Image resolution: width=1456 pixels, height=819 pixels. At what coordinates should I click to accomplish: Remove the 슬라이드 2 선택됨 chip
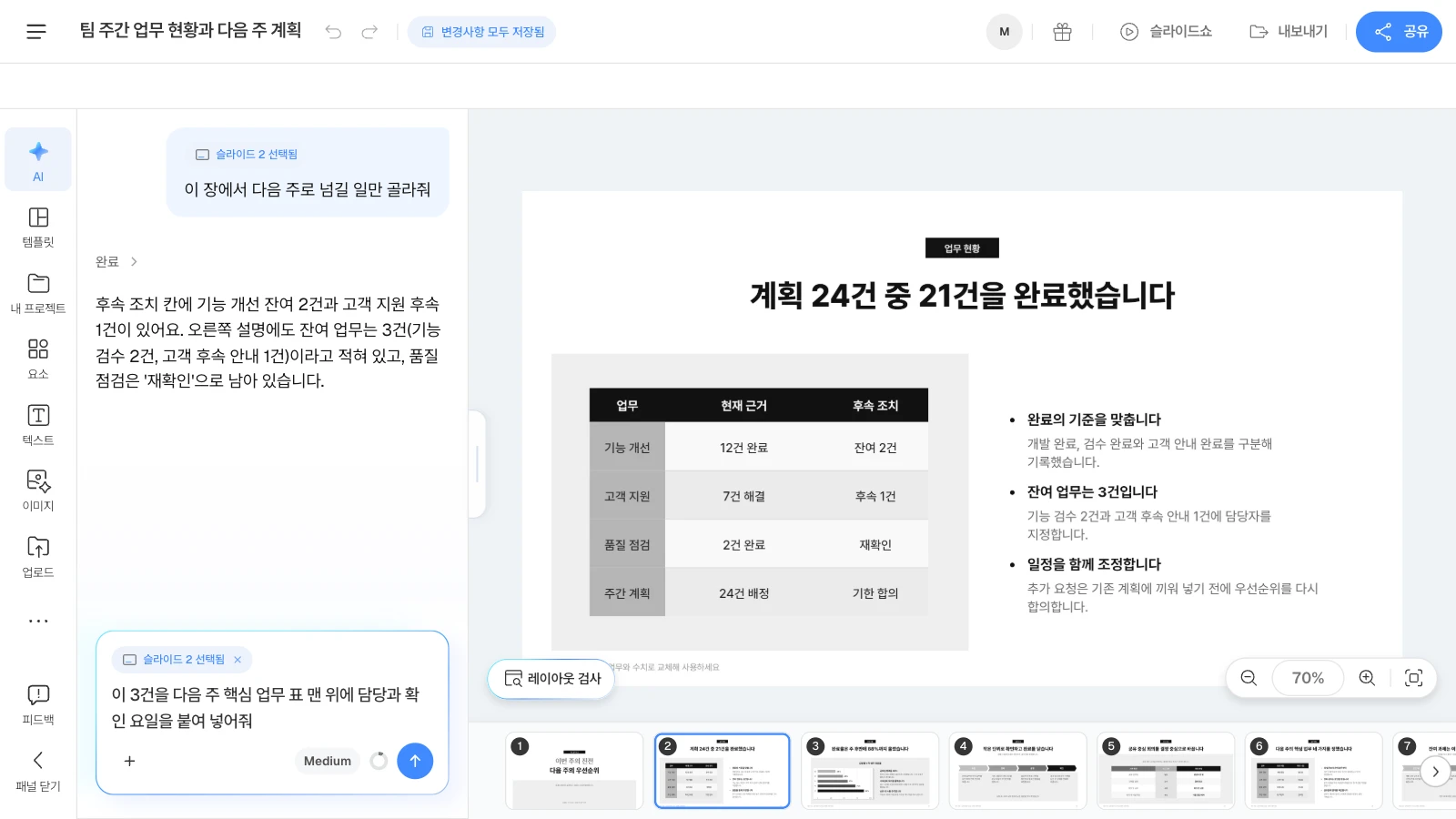click(238, 660)
